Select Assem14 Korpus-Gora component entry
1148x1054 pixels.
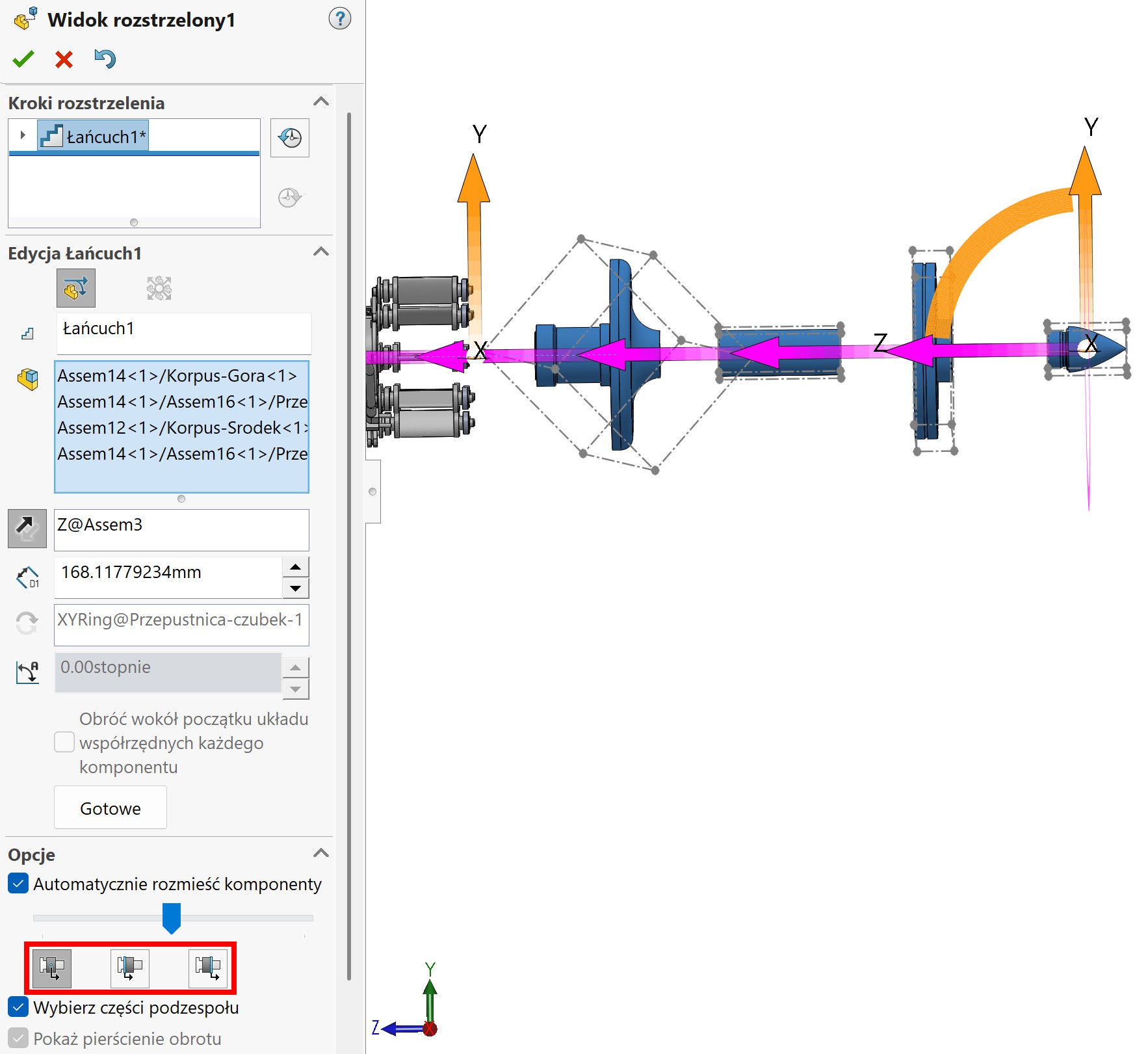pyautogui.click(x=177, y=376)
